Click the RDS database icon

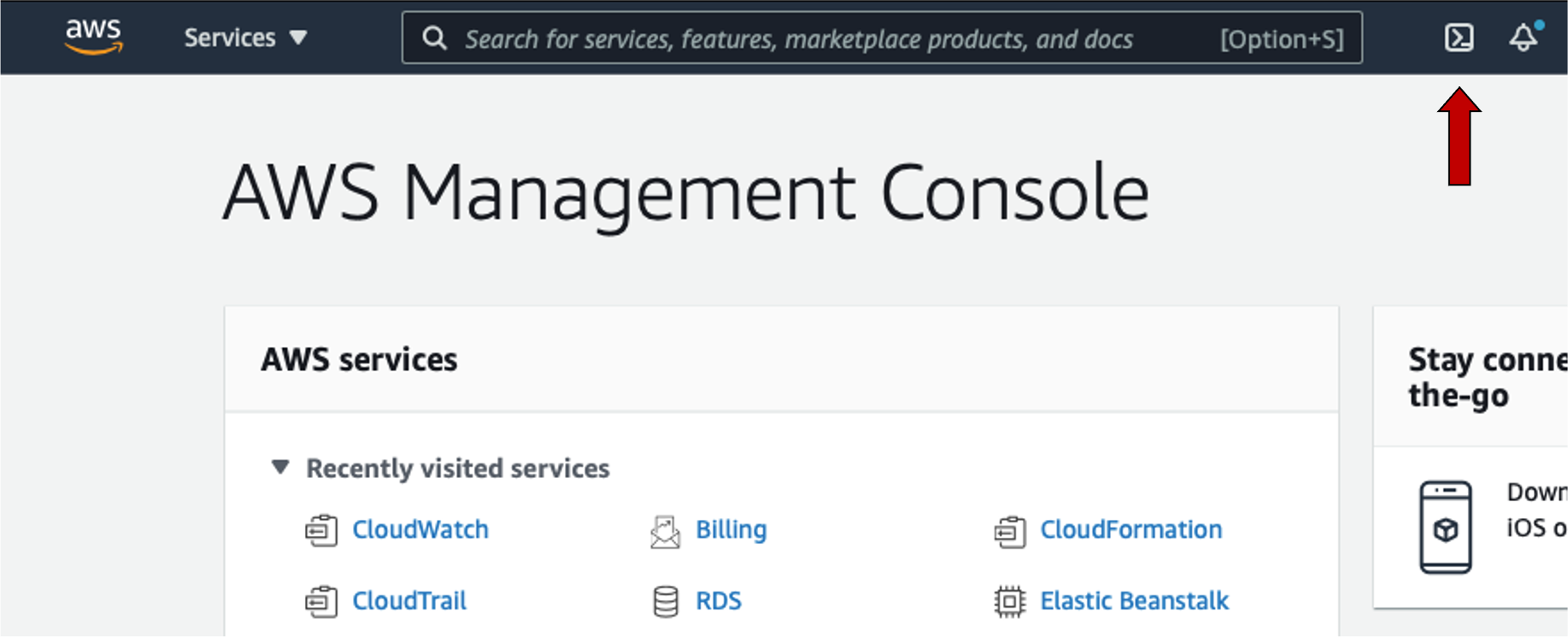tap(666, 602)
